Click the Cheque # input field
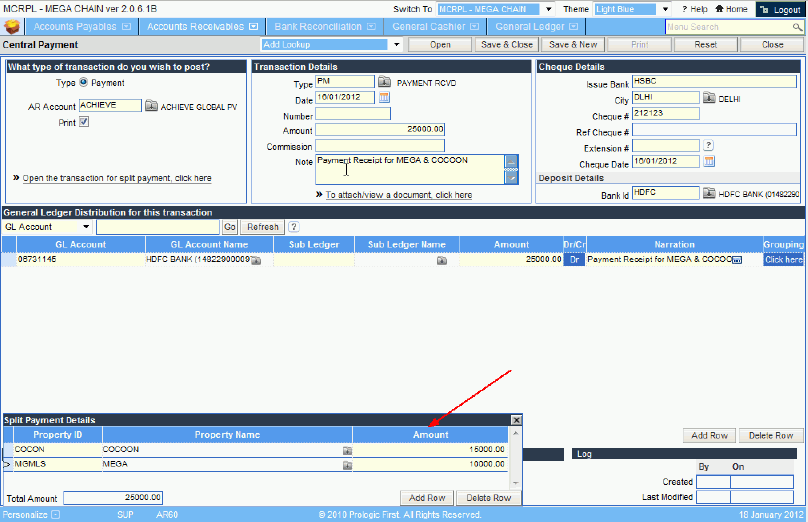Image resolution: width=808 pixels, height=522 pixels. [x=665, y=114]
